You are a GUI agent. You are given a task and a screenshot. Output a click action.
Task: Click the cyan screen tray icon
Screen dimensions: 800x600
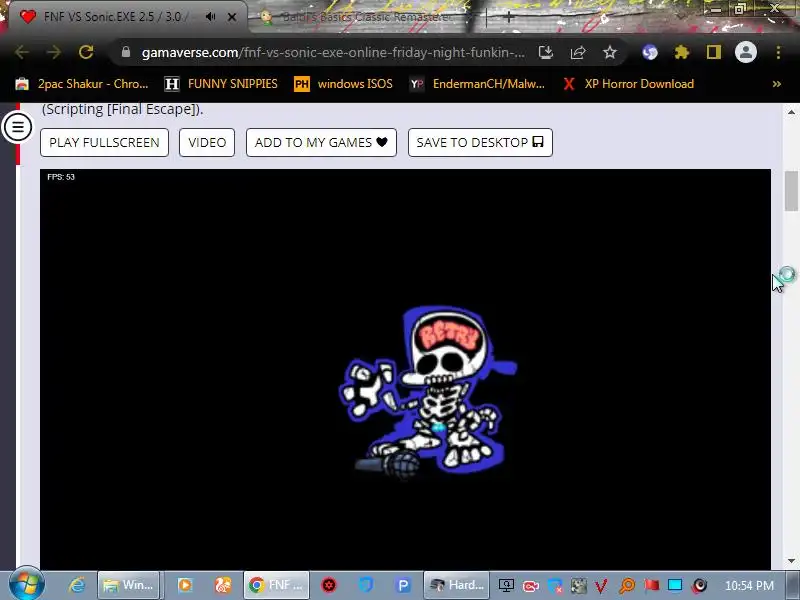point(674,585)
